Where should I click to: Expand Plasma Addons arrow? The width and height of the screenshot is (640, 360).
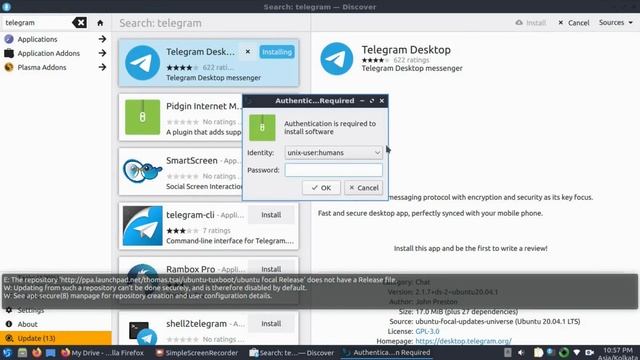[102, 67]
